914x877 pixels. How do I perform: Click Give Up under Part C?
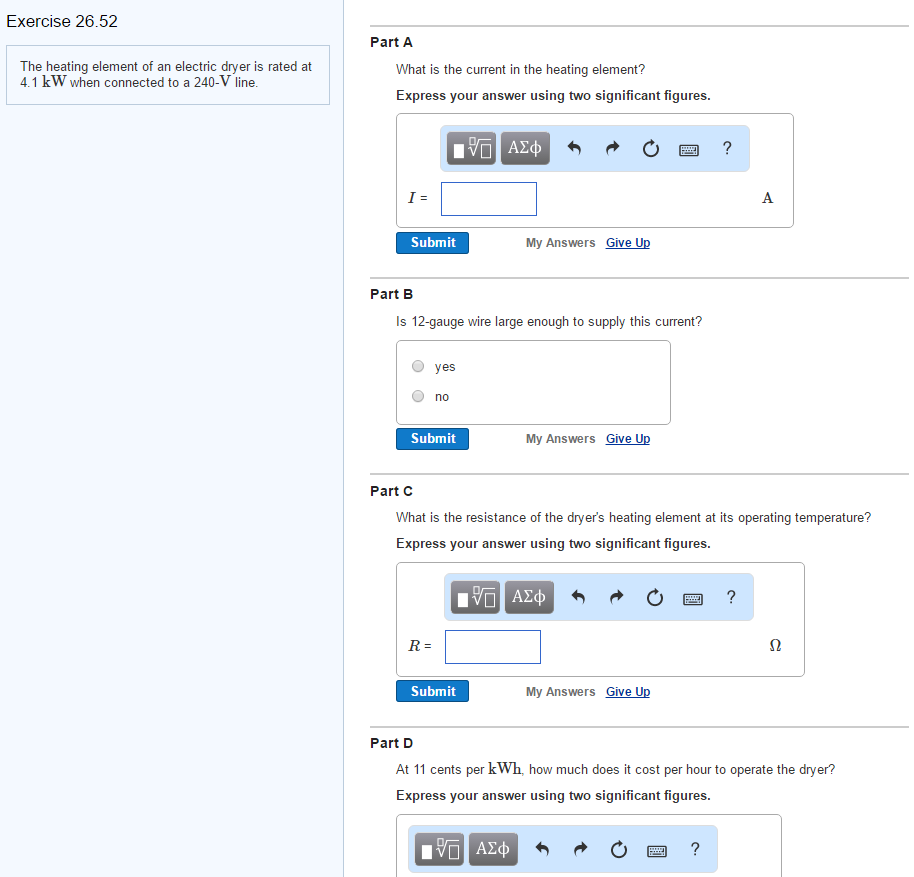[x=627, y=691]
